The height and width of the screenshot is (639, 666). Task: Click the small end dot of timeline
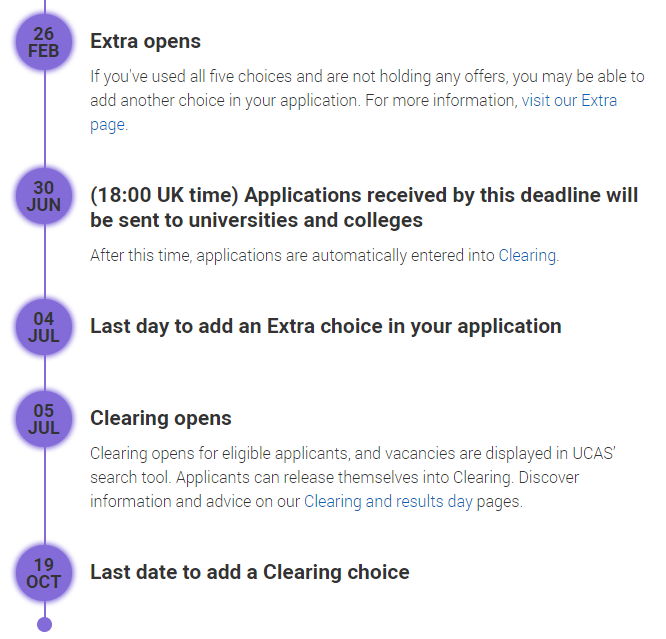tap(45, 625)
